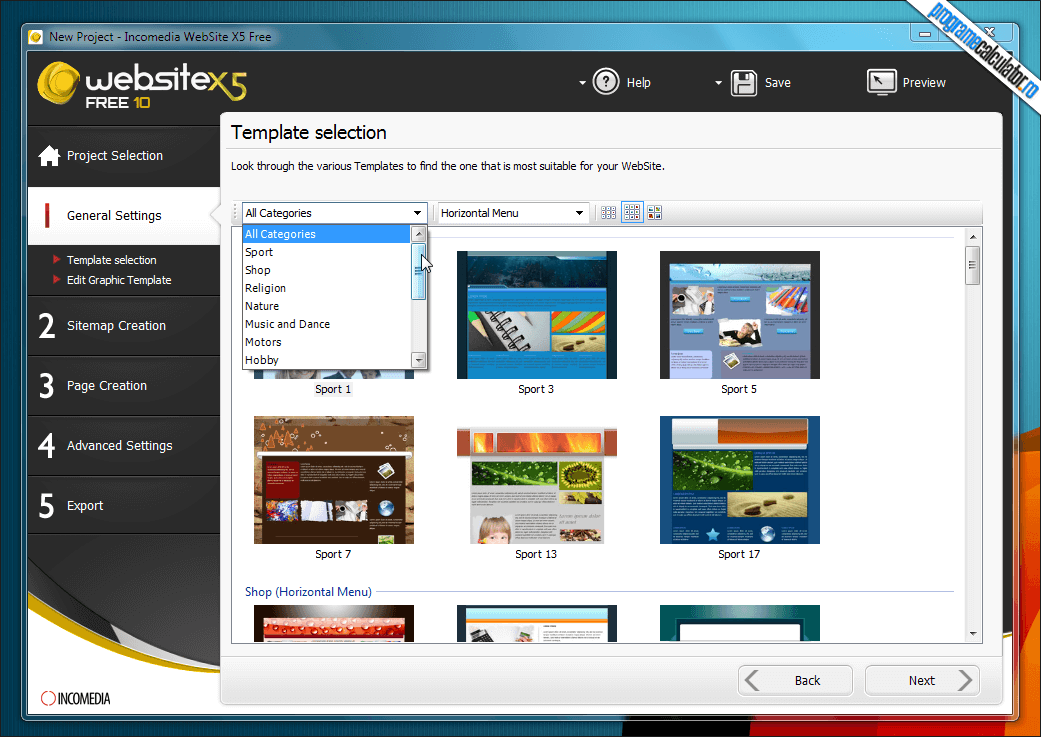
Task: Click the red arrow beside Template selection
Action: 57,260
